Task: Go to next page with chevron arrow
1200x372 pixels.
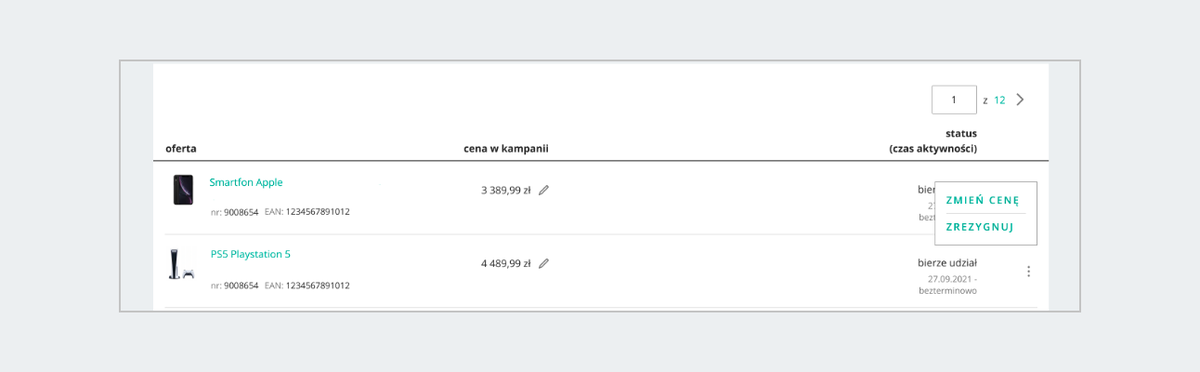Action: tap(1020, 99)
